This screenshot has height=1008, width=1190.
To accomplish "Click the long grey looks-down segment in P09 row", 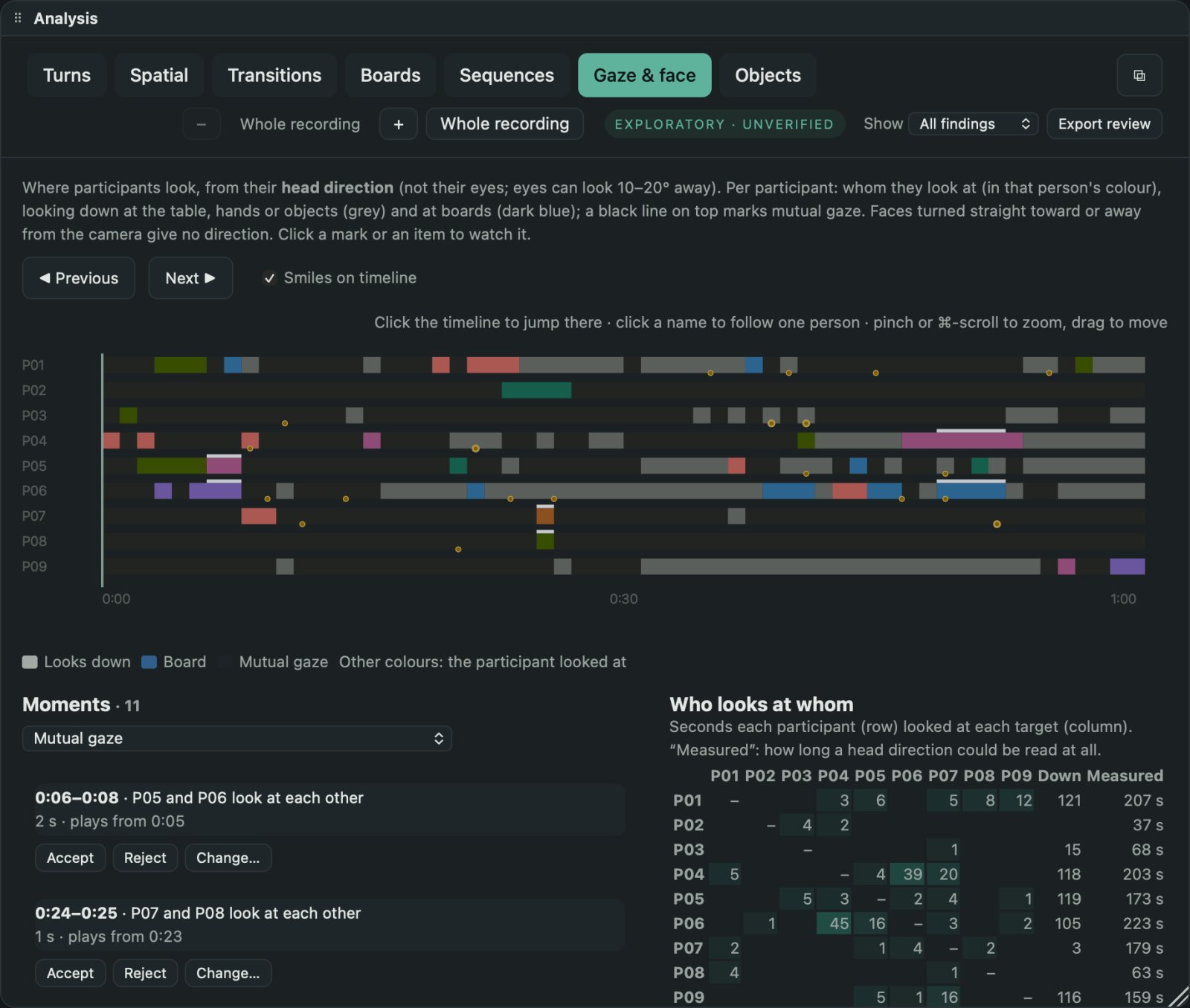I will [x=840, y=566].
